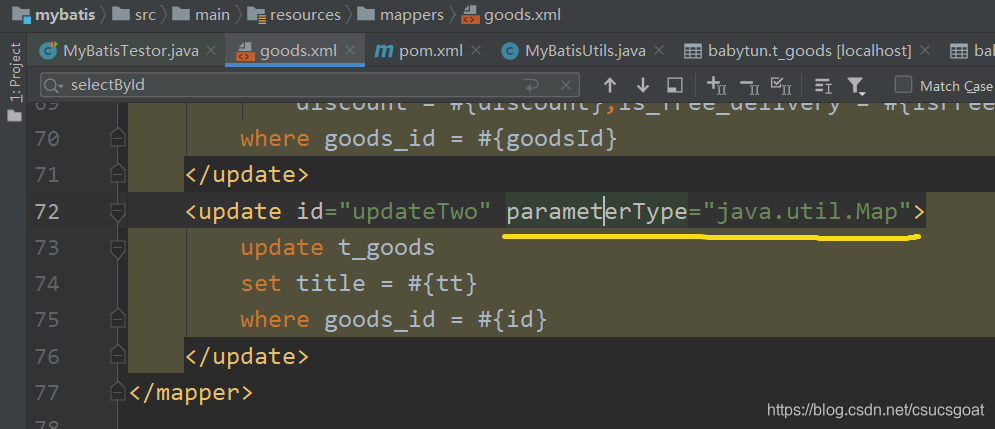Click closing </update> tag on line 71

(x=247, y=175)
